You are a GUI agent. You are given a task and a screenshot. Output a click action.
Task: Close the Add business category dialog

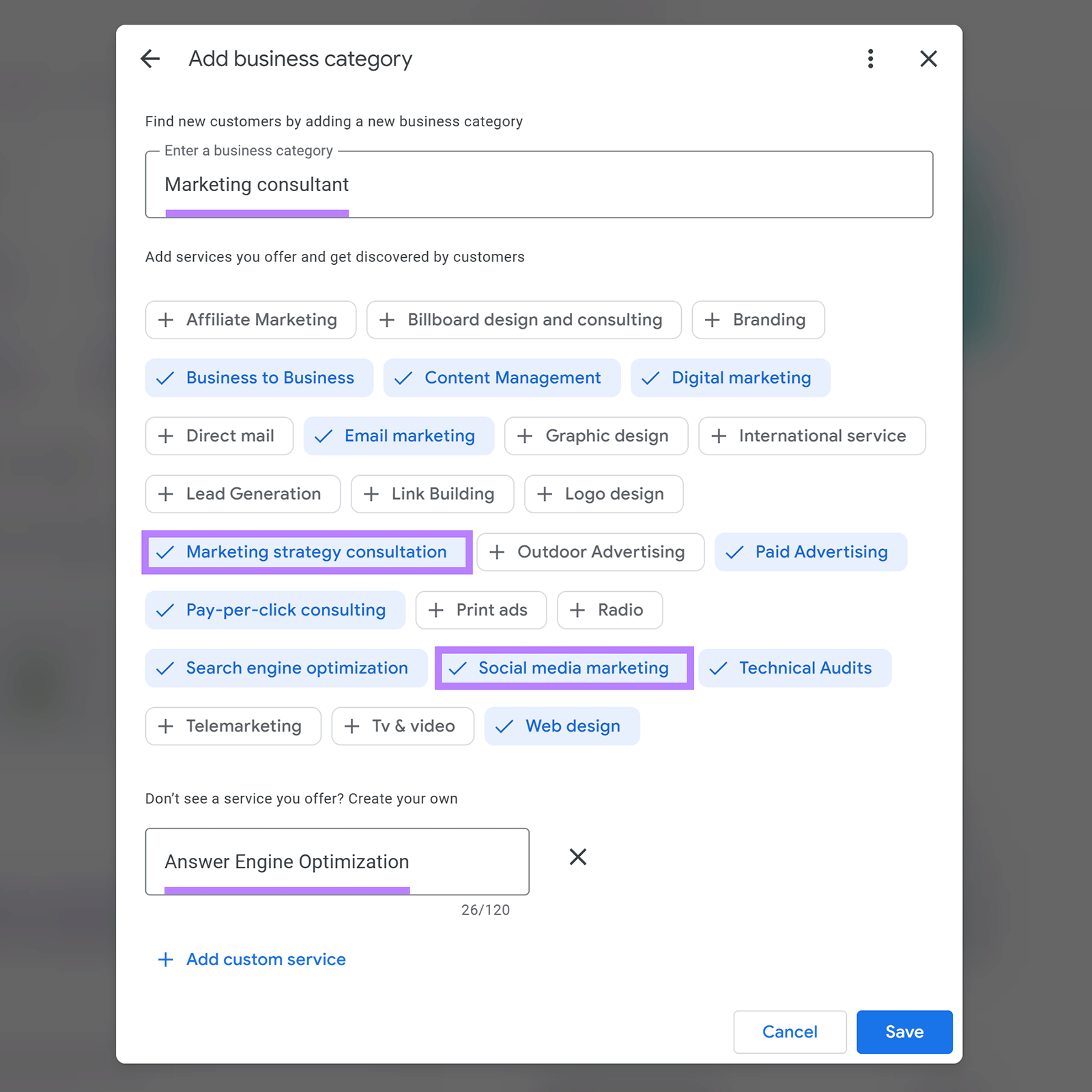coord(928,59)
